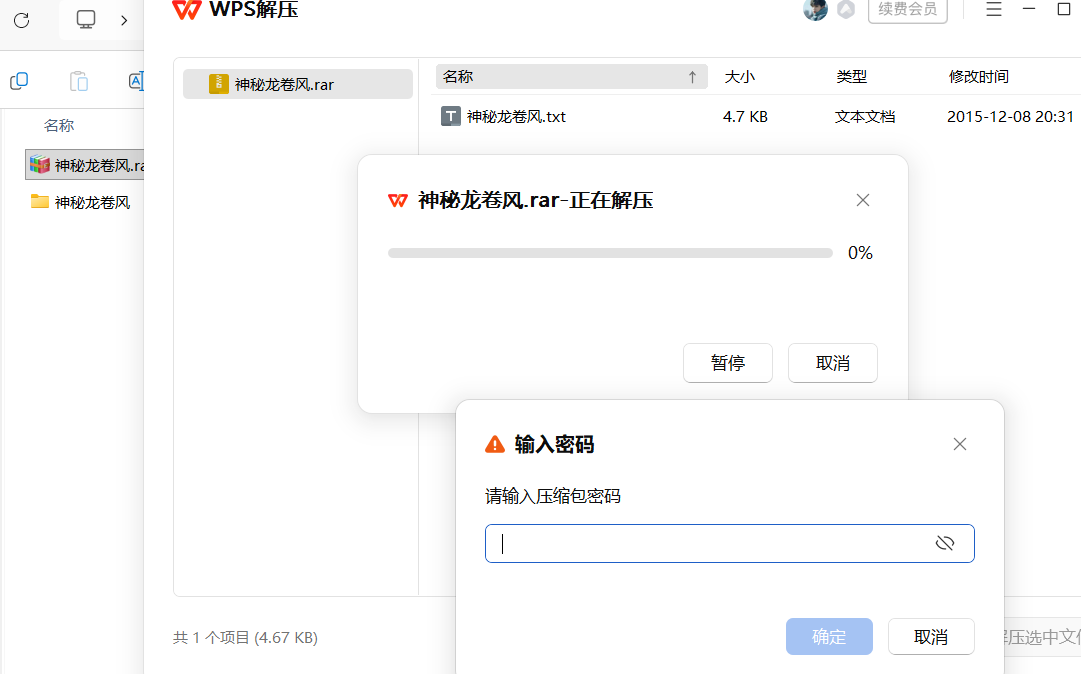Click the 修改时间 column header
This screenshot has height=674, width=1081.
tap(978, 76)
